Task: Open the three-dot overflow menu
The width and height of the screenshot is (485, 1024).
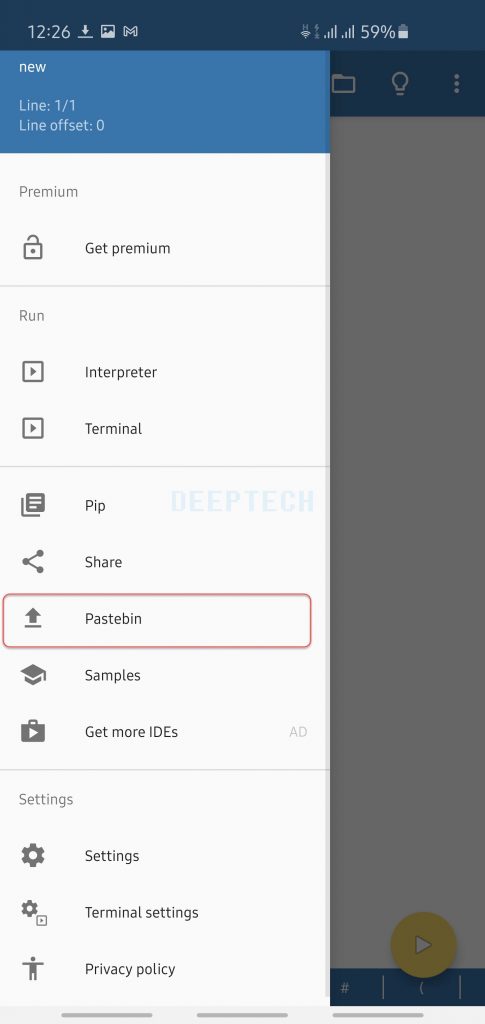Action: pos(456,84)
